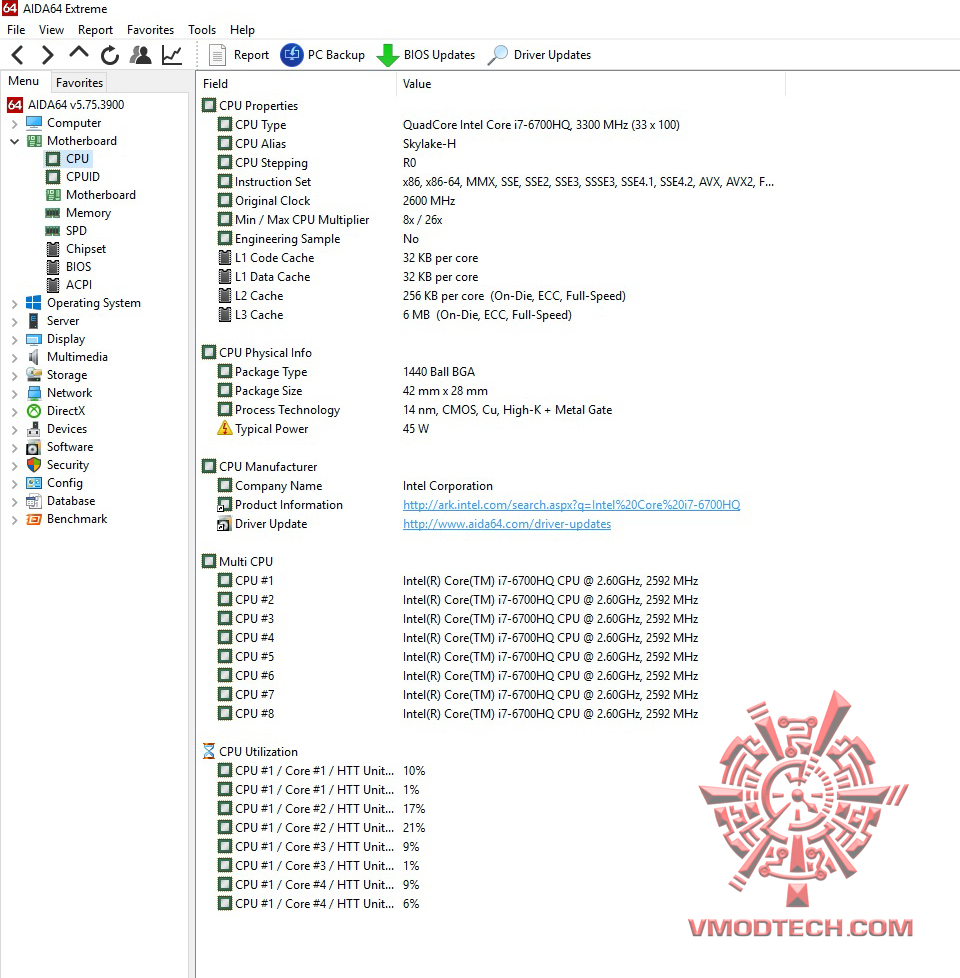Open the aida64.com driver-updates link
This screenshot has width=960, height=978.
(507, 524)
